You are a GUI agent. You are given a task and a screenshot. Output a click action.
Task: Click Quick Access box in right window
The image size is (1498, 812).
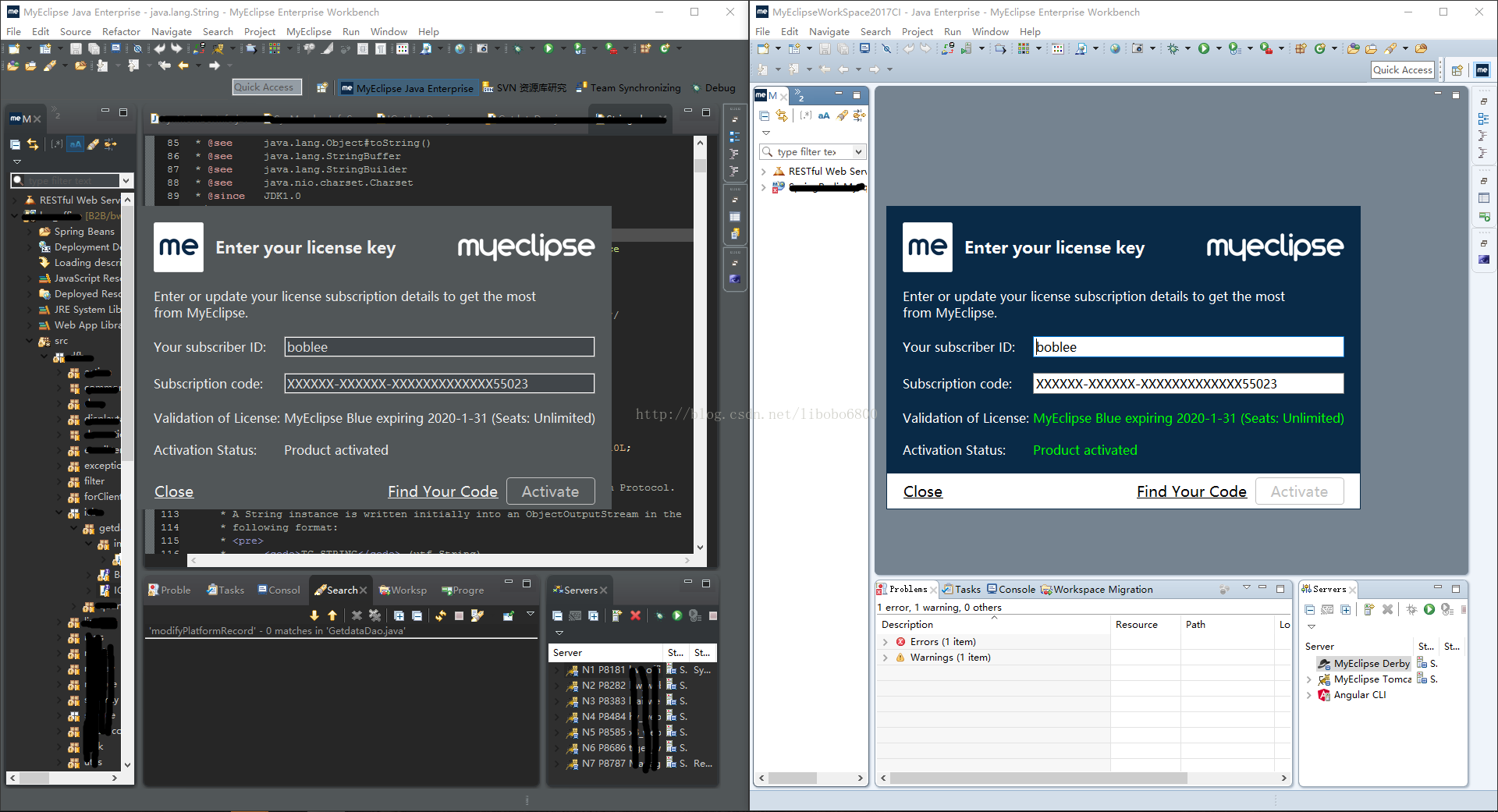click(1403, 70)
